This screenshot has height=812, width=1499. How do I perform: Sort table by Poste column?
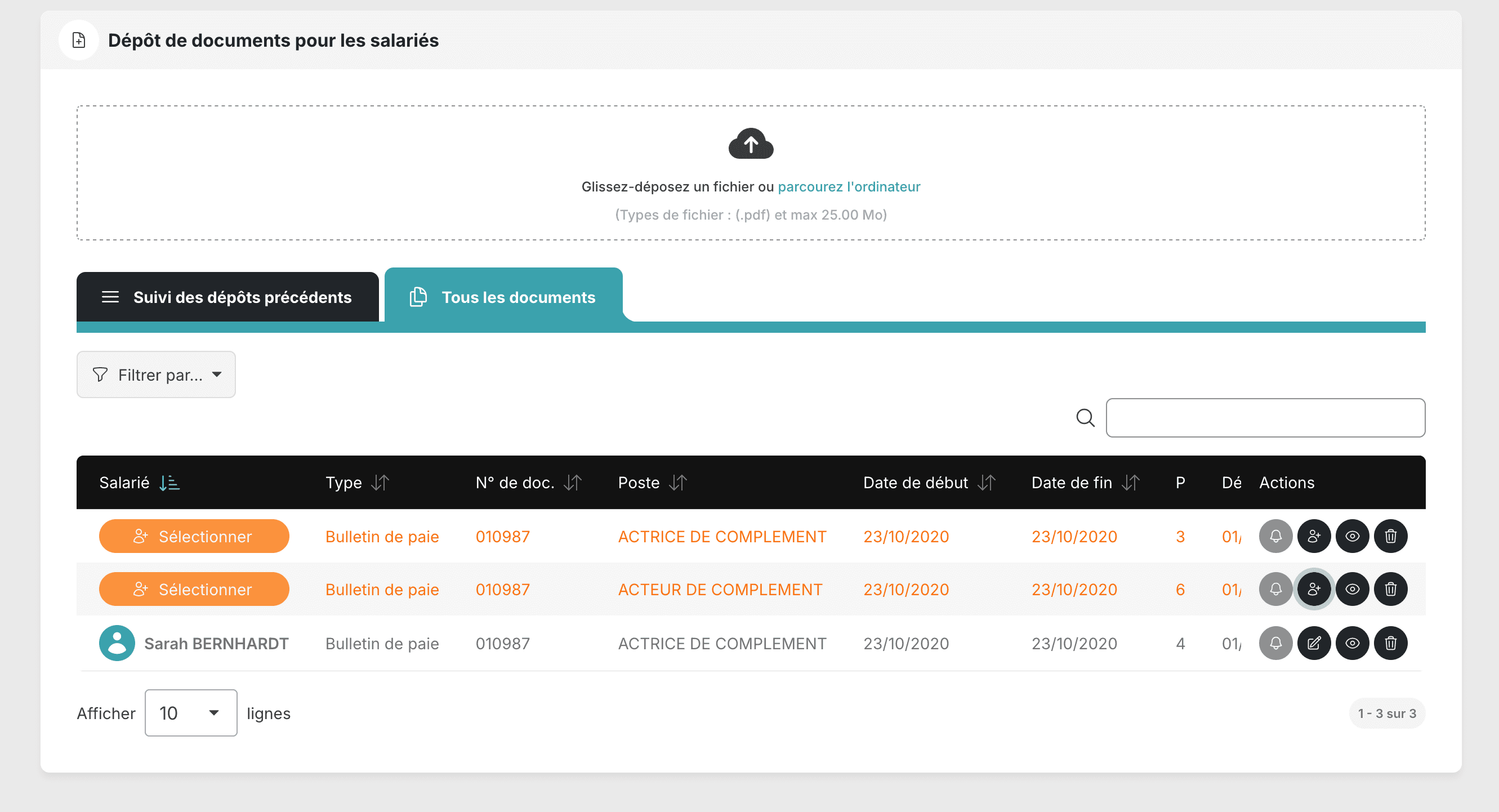tap(678, 483)
